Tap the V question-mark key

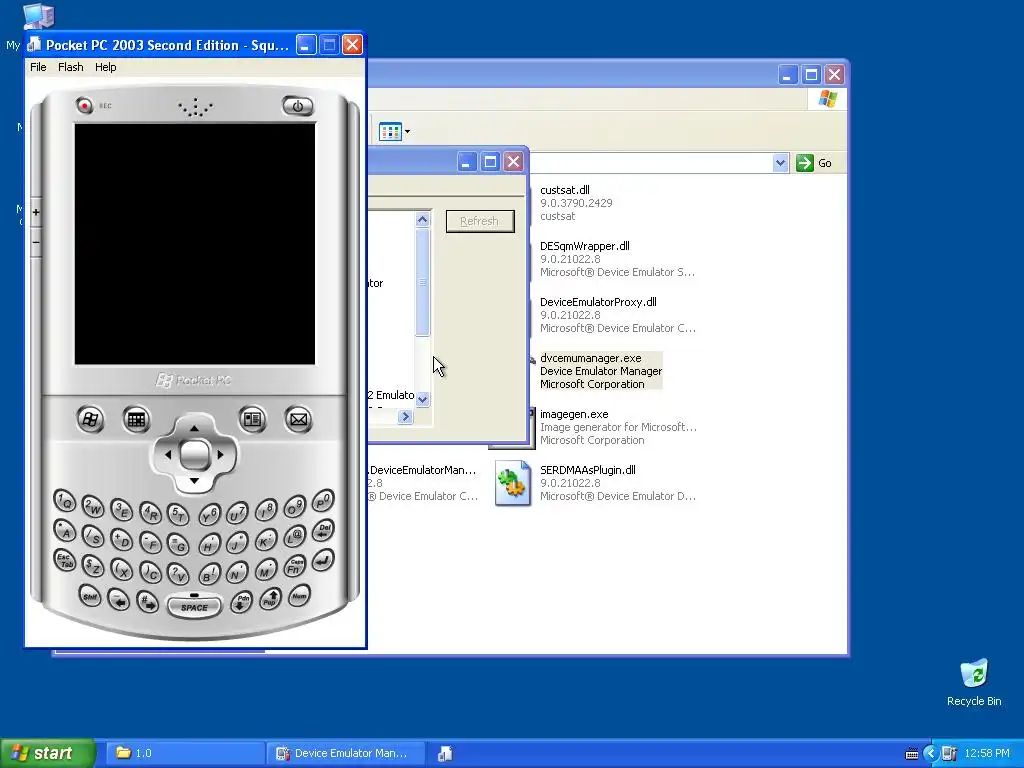178,573
